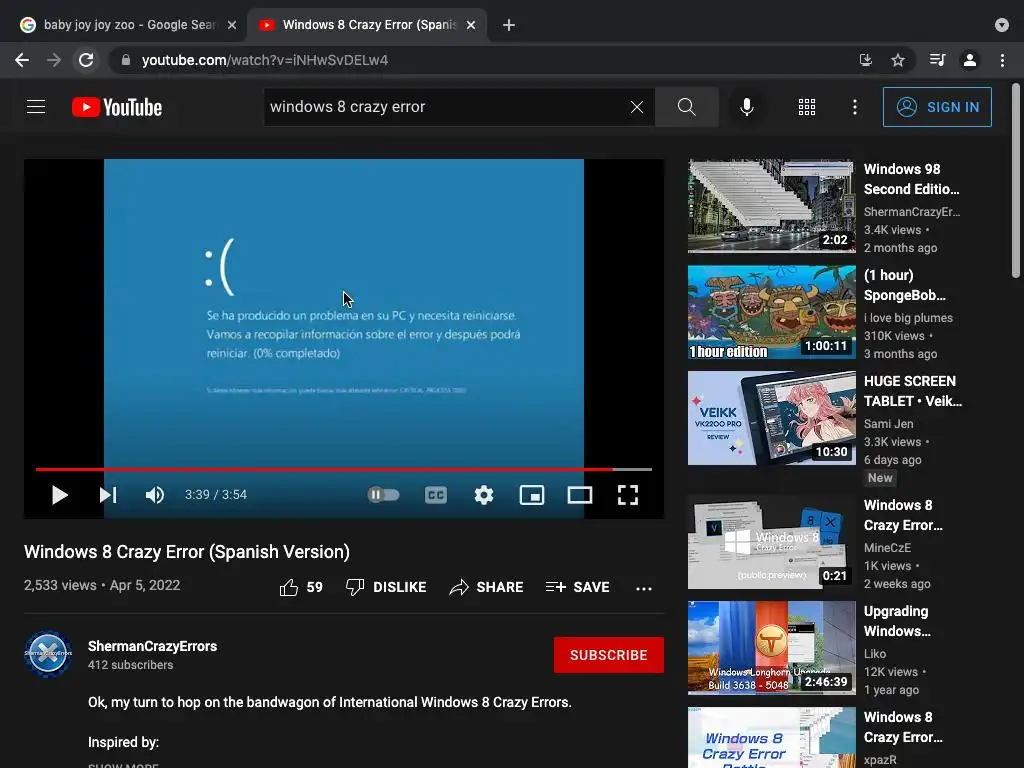1024x768 pixels.
Task: Open the MineCzE Windows 8 Crazy Error thumbnail
Action: click(x=771, y=542)
